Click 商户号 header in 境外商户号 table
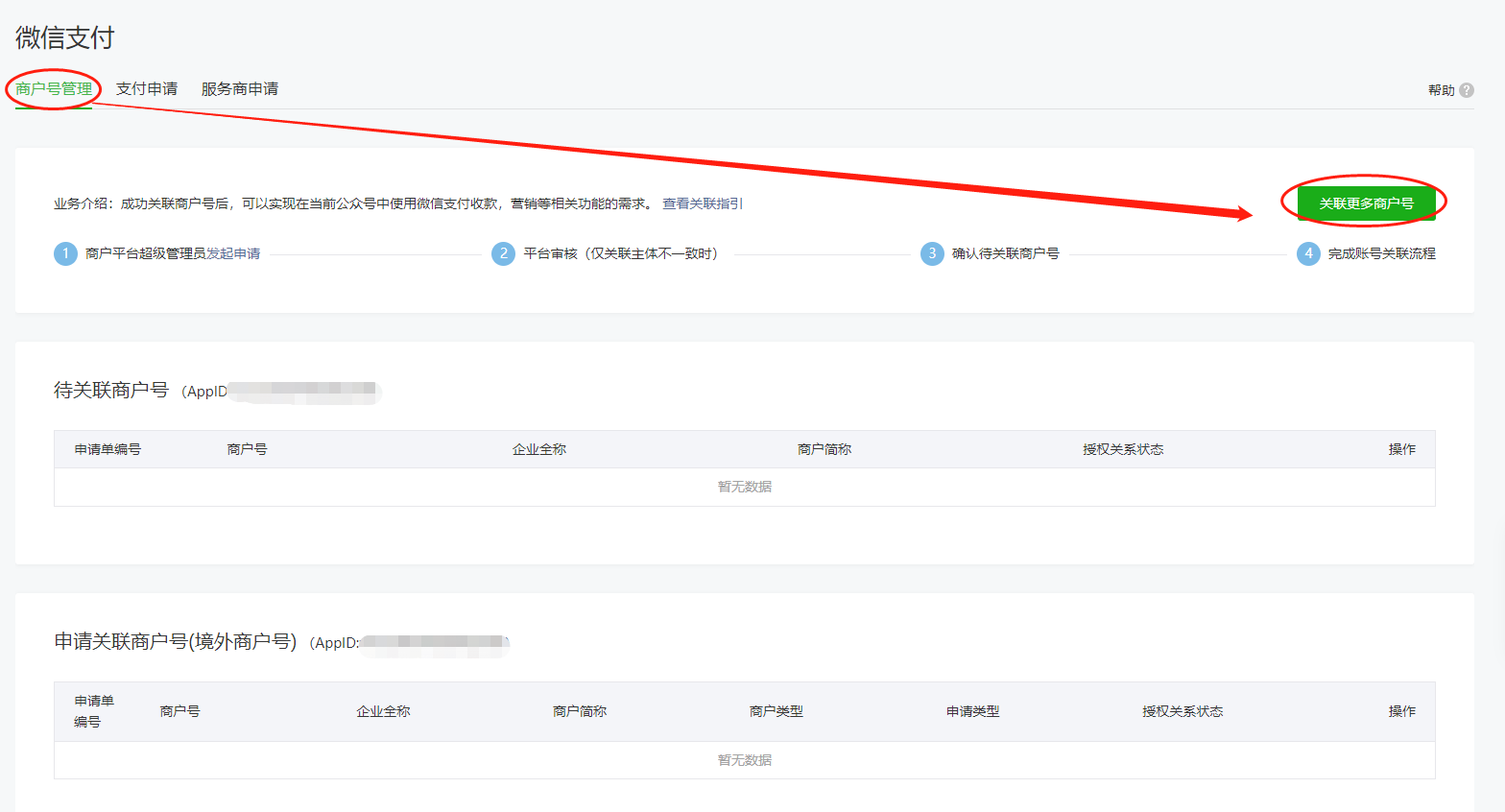This screenshot has width=1505, height=812. (179, 711)
